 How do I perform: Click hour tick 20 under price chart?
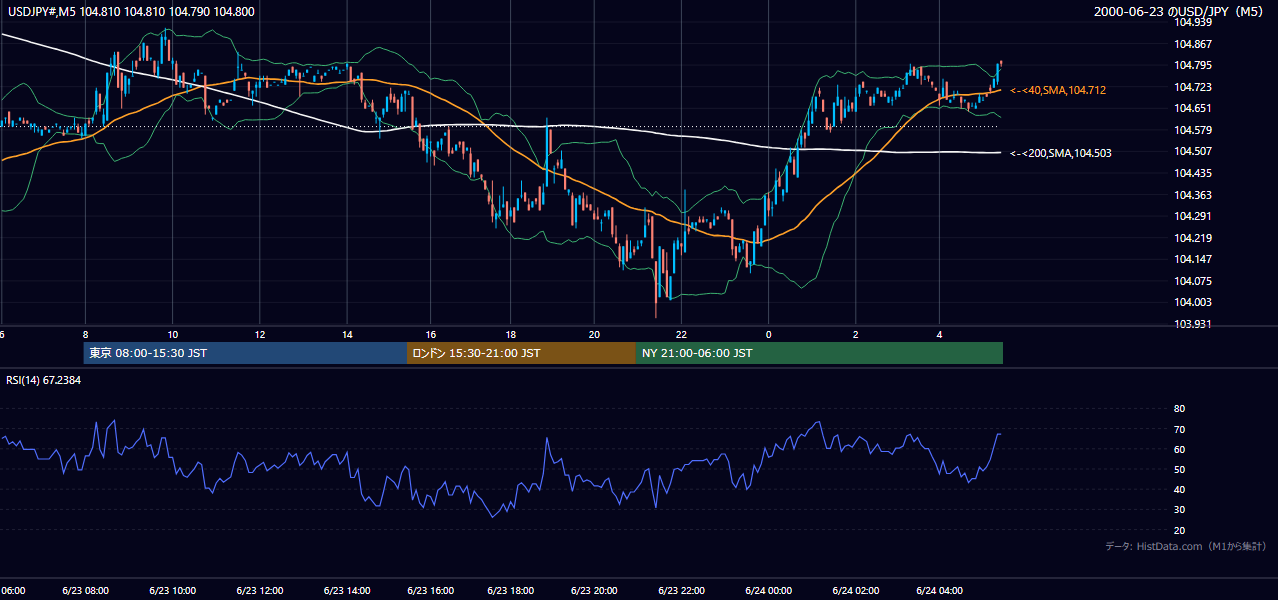(x=594, y=335)
